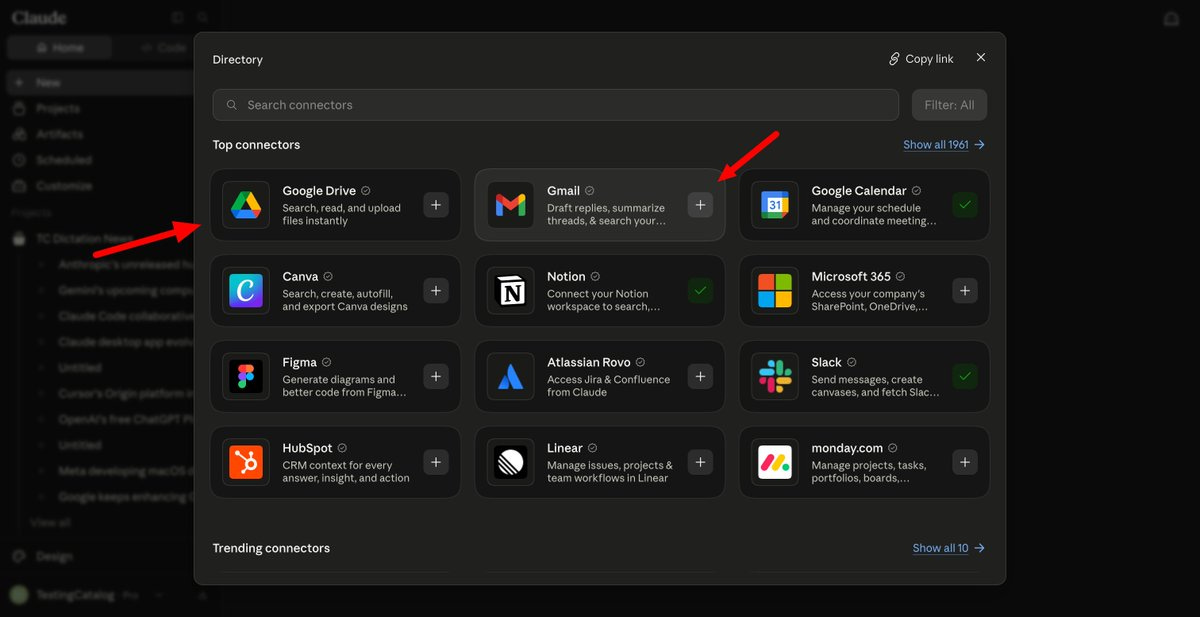This screenshot has width=1200, height=617.
Task: Open the monday.com logo icon
Action: click(775, 462)
